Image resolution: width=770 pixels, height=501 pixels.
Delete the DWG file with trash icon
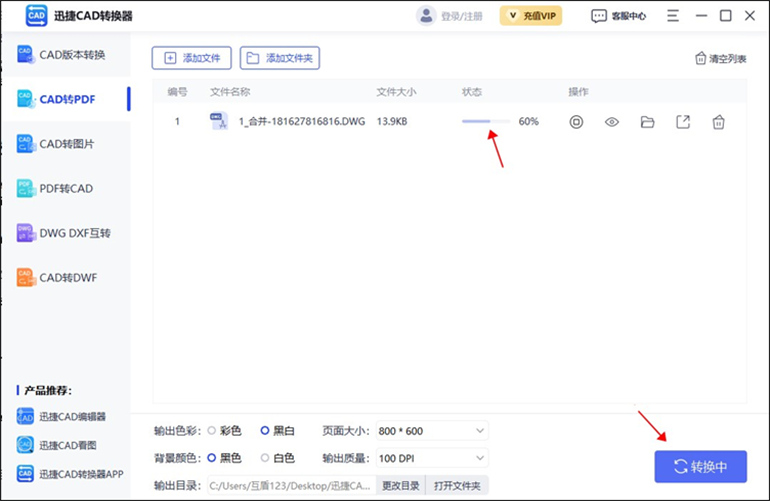[718, 122]
